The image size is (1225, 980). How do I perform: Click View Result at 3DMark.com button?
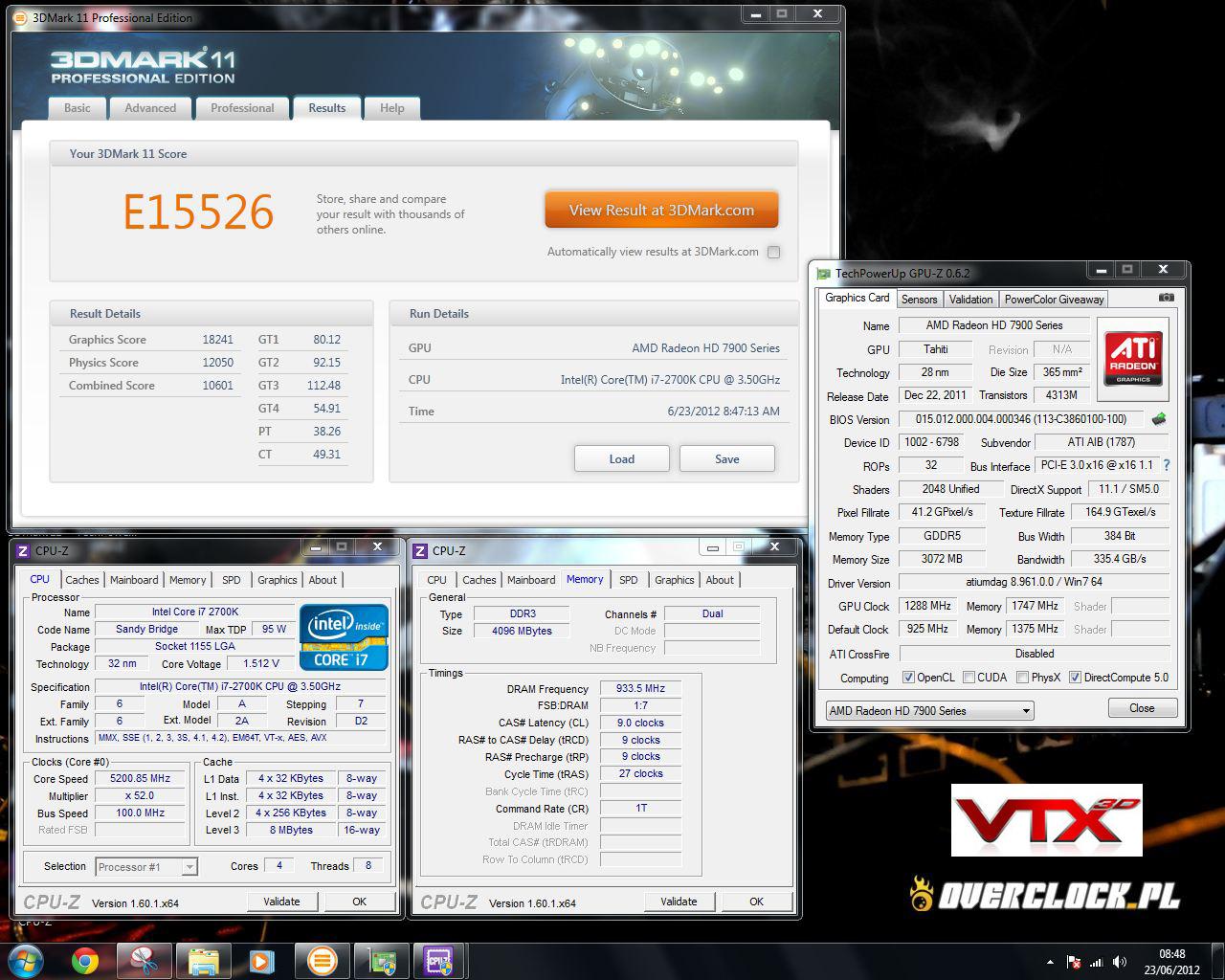661,211
